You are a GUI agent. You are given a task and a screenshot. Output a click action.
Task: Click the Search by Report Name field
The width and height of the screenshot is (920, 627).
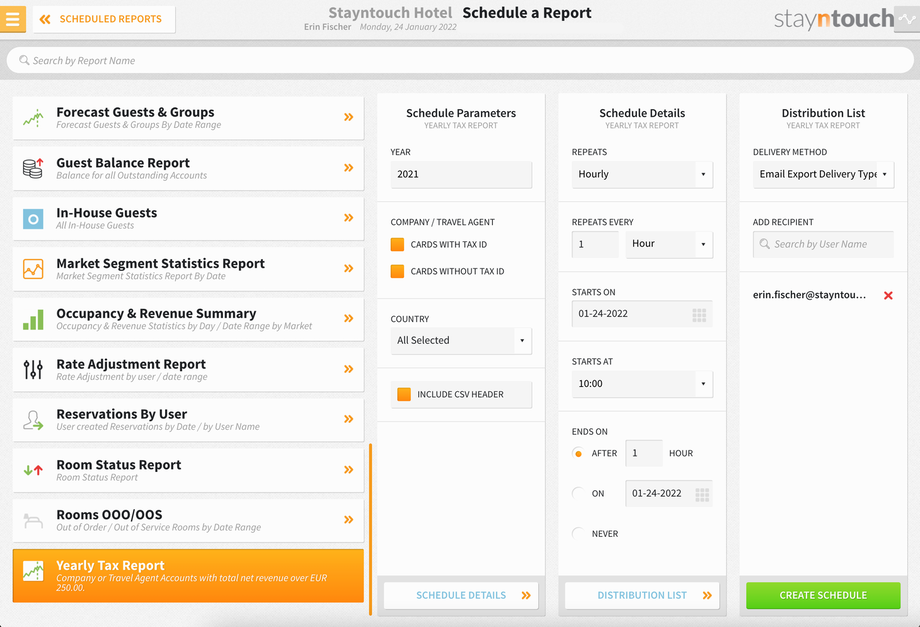460,60
